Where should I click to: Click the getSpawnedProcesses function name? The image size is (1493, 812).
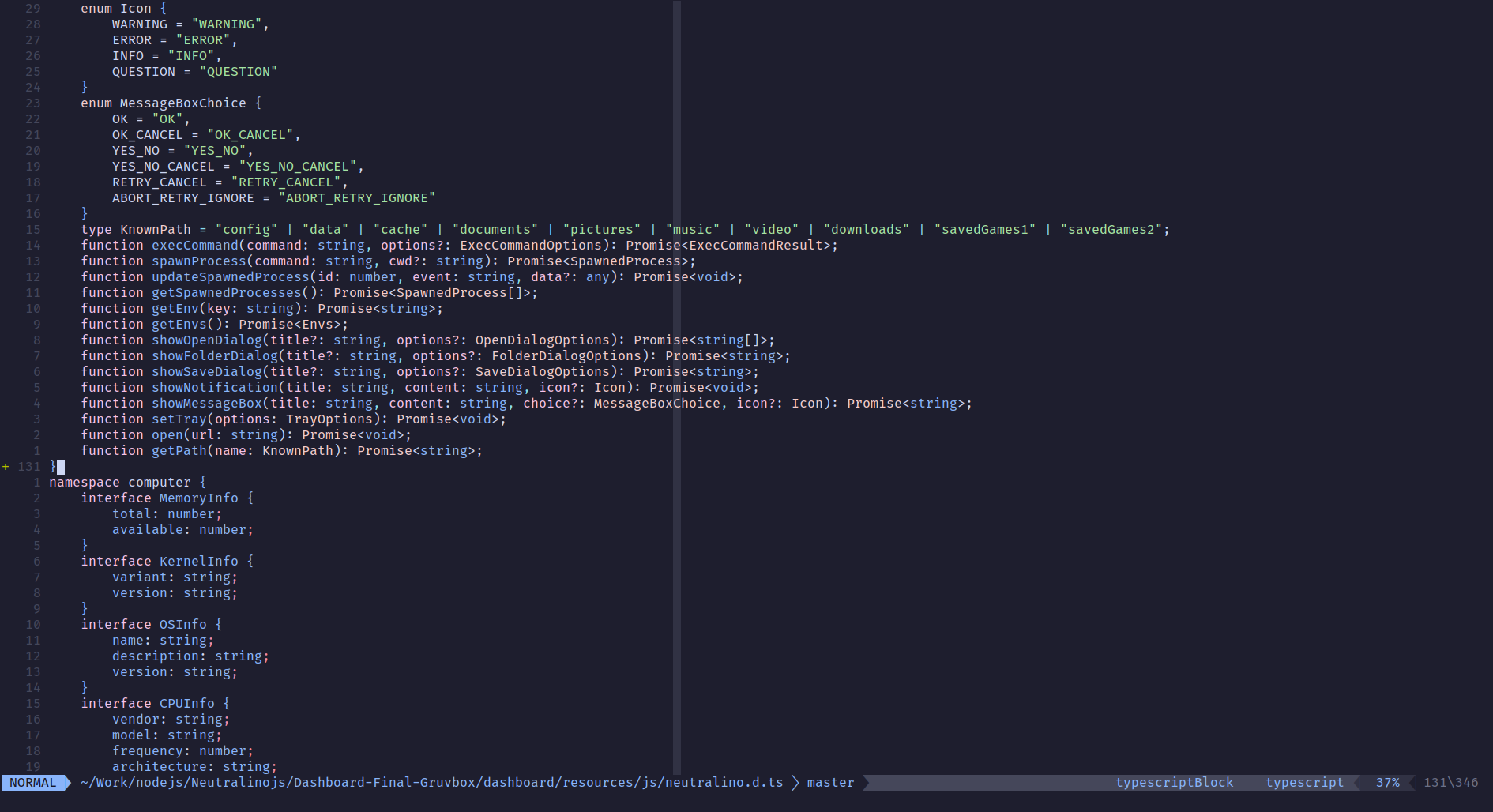tap(226, 293)
